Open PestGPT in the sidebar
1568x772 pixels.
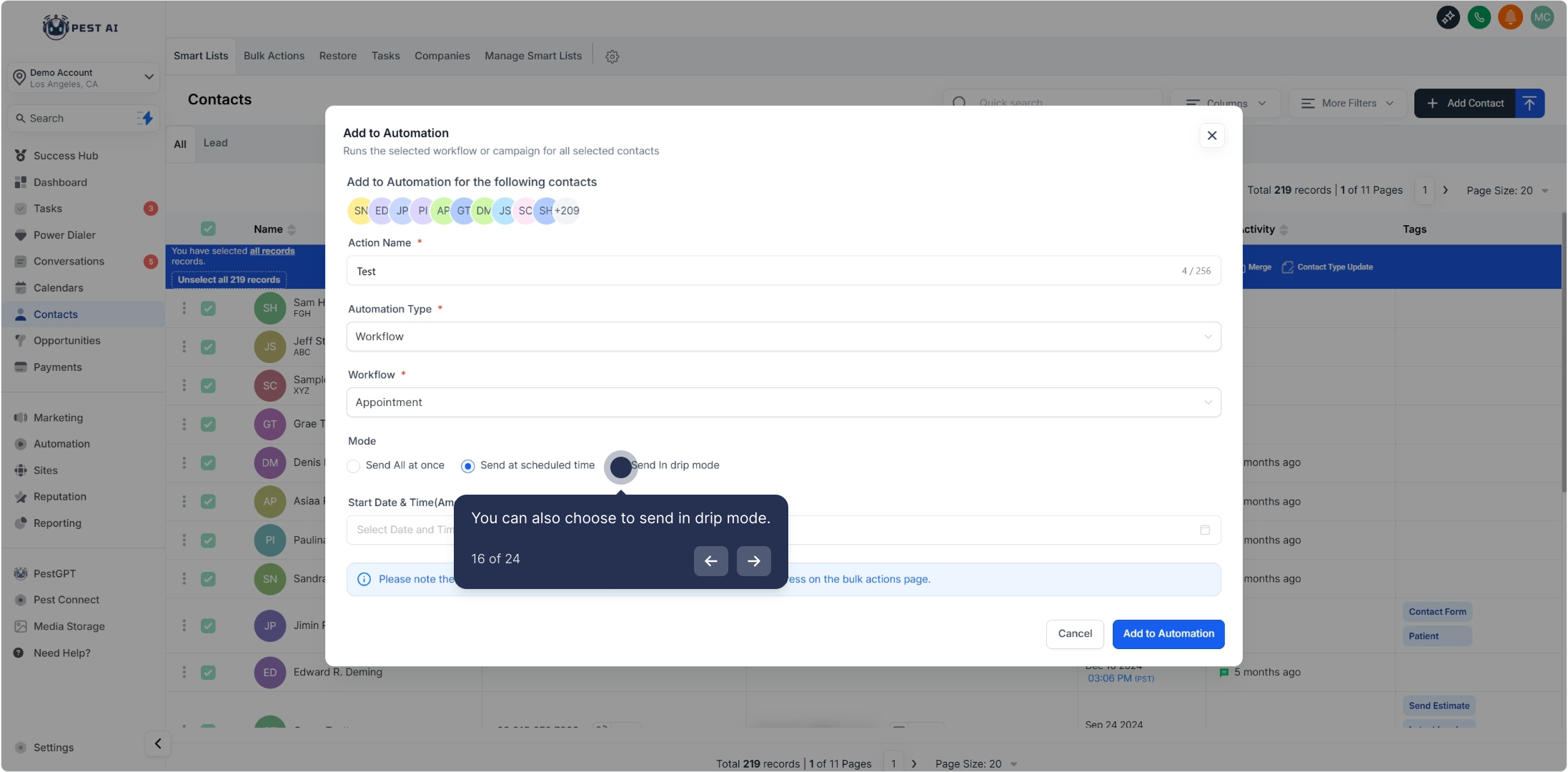click(54, 573)
